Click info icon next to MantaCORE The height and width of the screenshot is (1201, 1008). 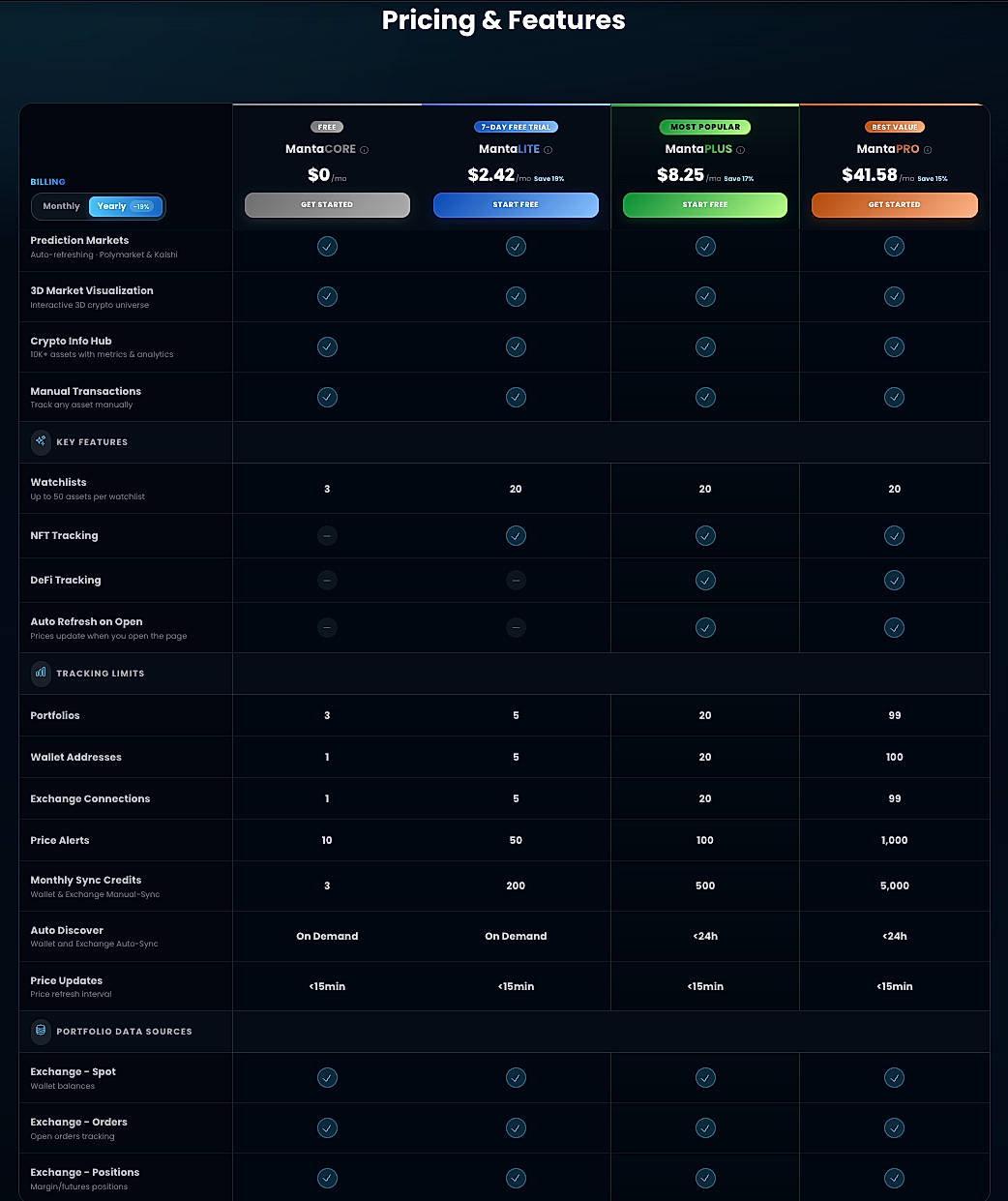click(x=365, y=150)
